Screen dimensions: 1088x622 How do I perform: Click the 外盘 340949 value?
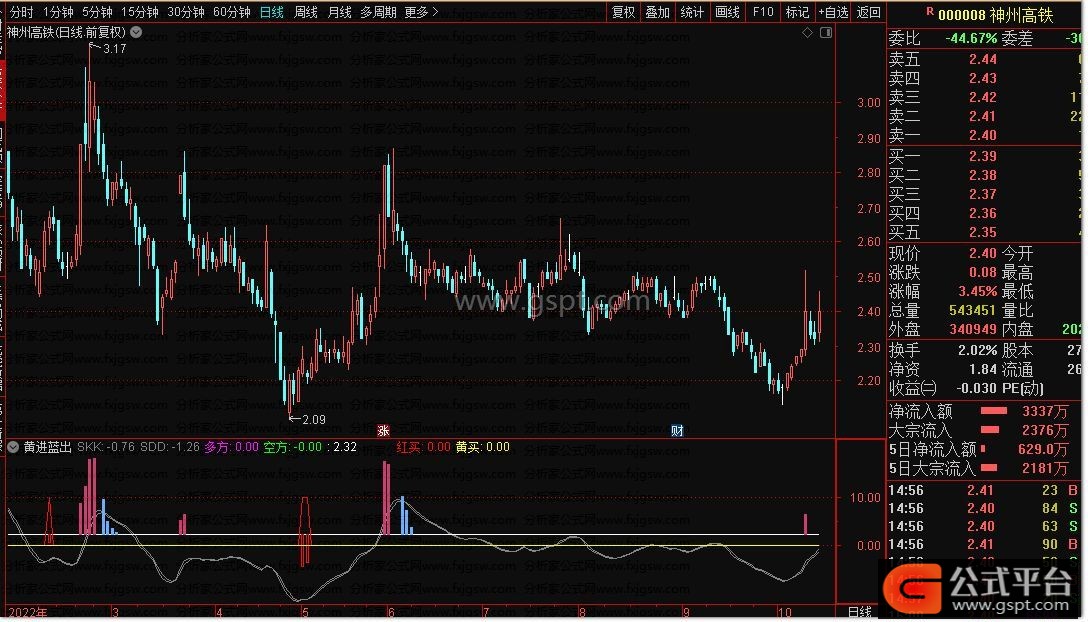pyautogui.click(x=973, y=329)
